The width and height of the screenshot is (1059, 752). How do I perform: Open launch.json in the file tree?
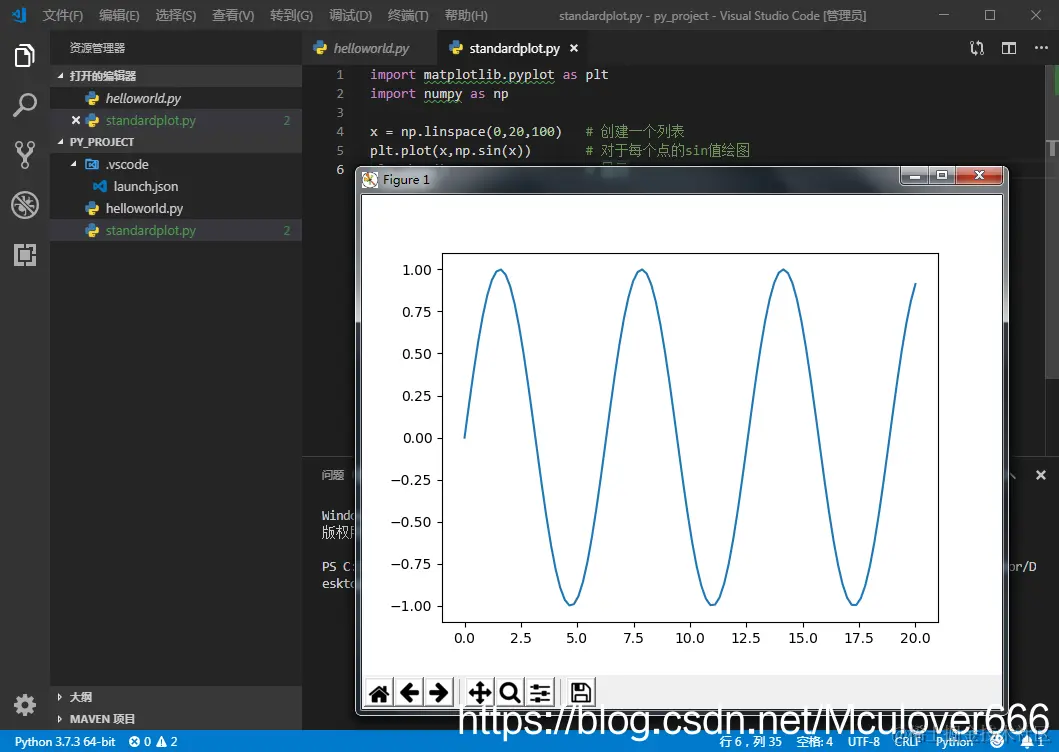[176, 186]
